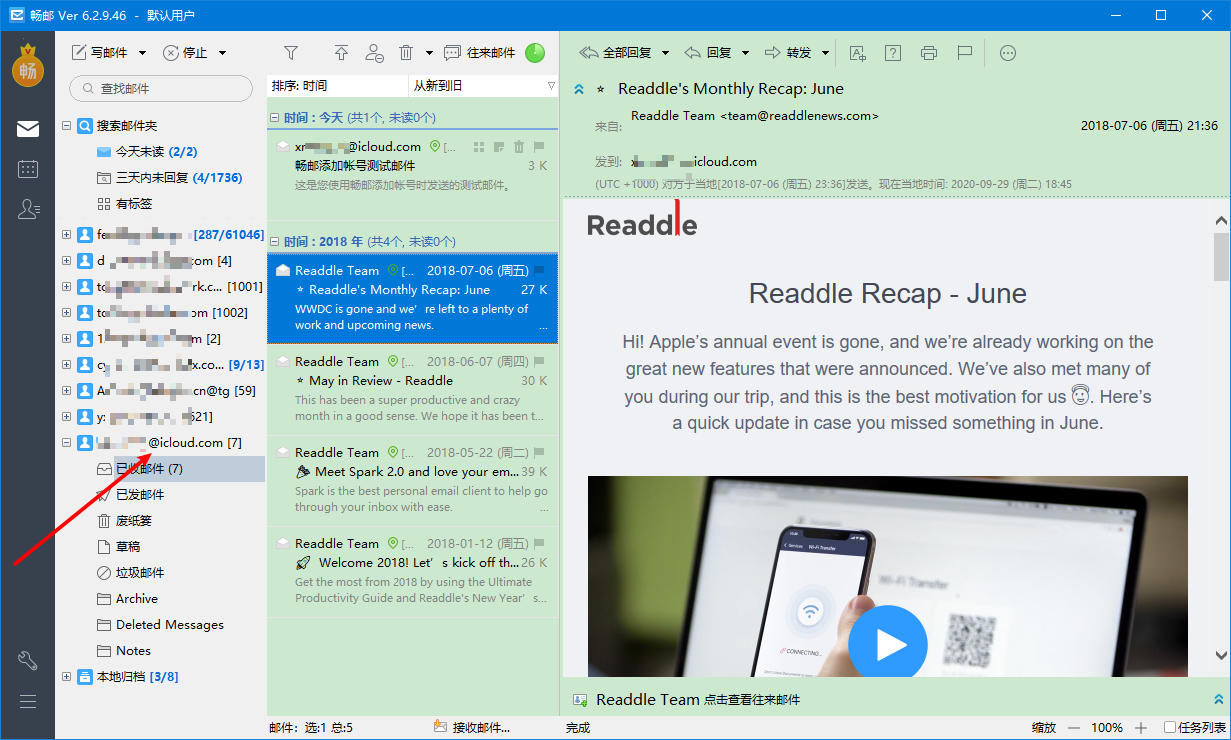Play the video in the email body
This screenshot has width=1231, height=740.
(x=887, y=645)
